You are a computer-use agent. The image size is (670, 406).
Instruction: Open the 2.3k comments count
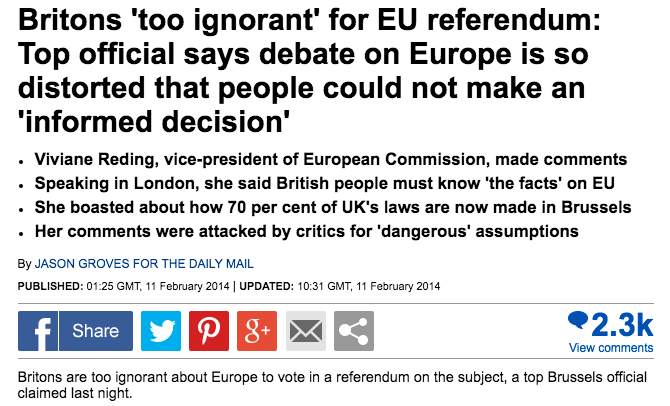pos(622,325)
